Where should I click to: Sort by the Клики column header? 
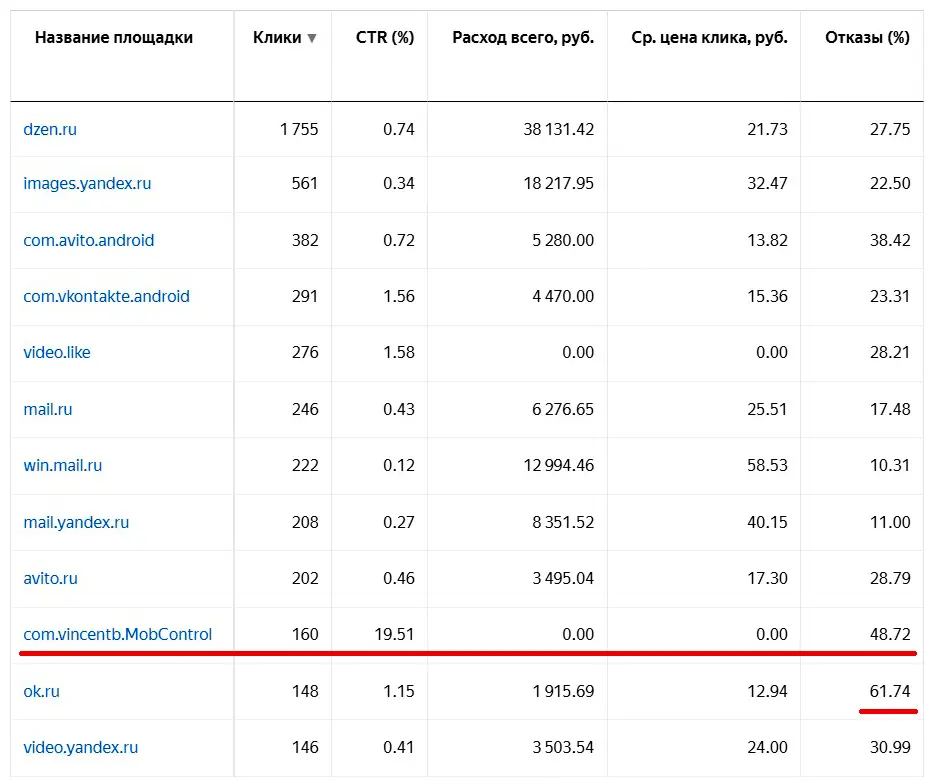pos(277,38)
